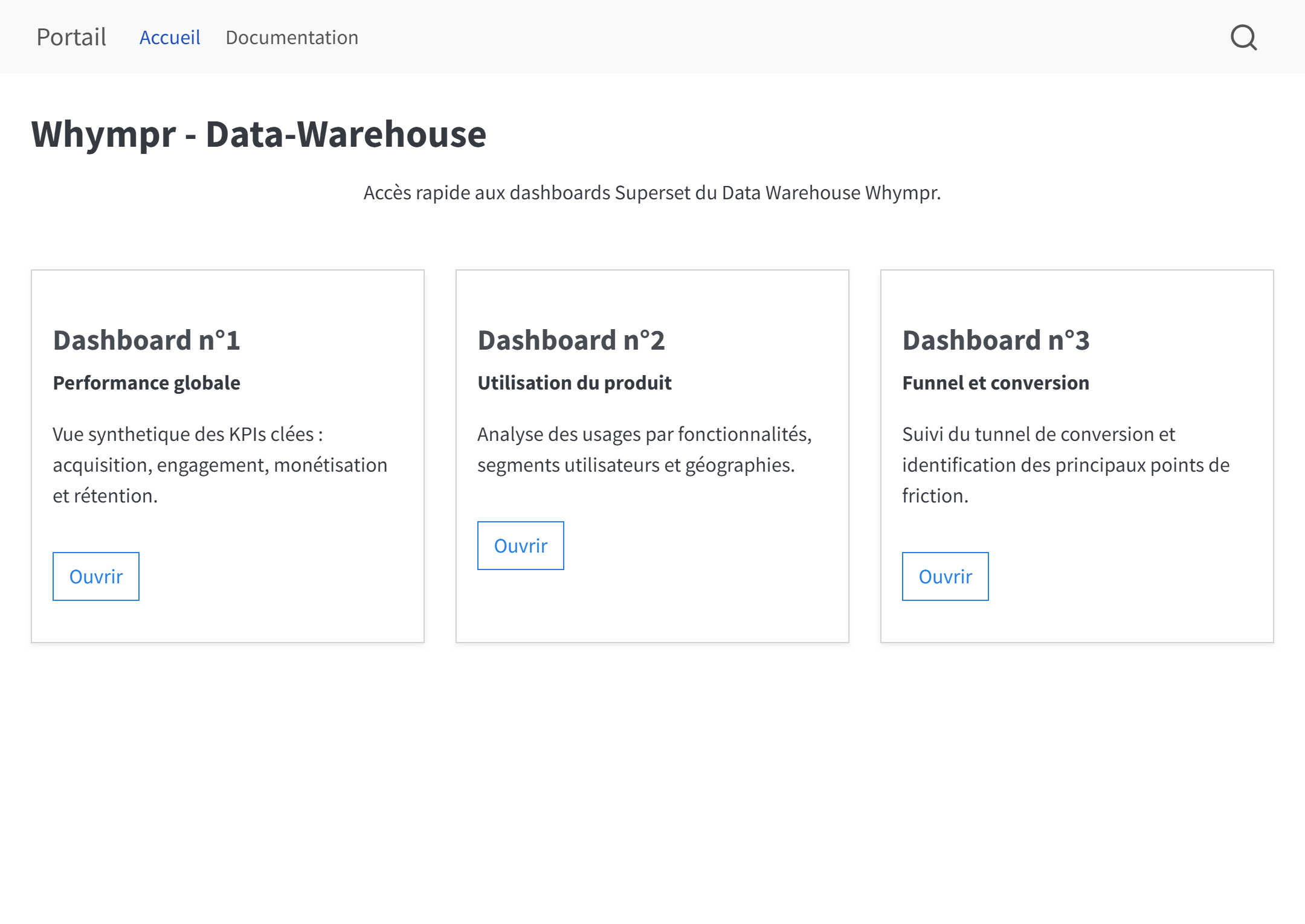Click the Accès rapide aux dashboards subtitle
Viewport: 1305px width, 924px height.
(652, 193)
